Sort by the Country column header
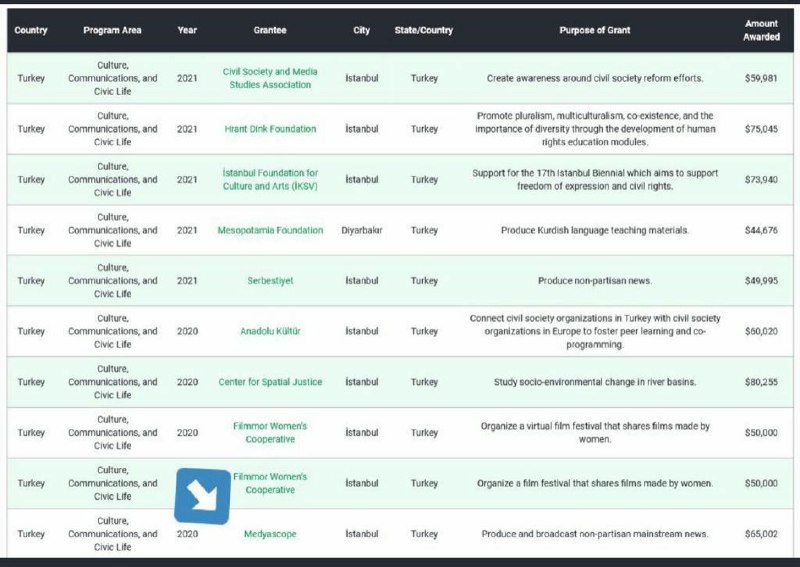This screenshot has height=567, width=800. 31,30
